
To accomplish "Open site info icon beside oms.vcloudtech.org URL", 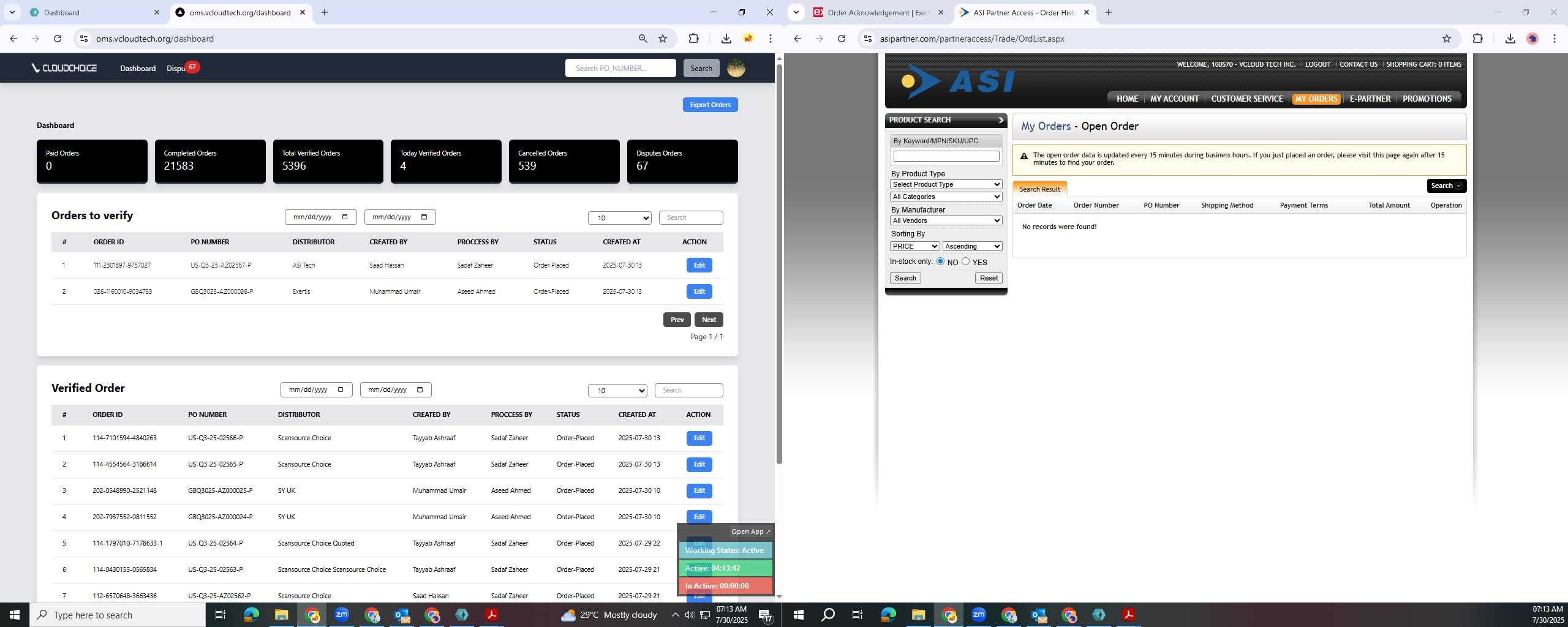I will click(x=84, y=39).
